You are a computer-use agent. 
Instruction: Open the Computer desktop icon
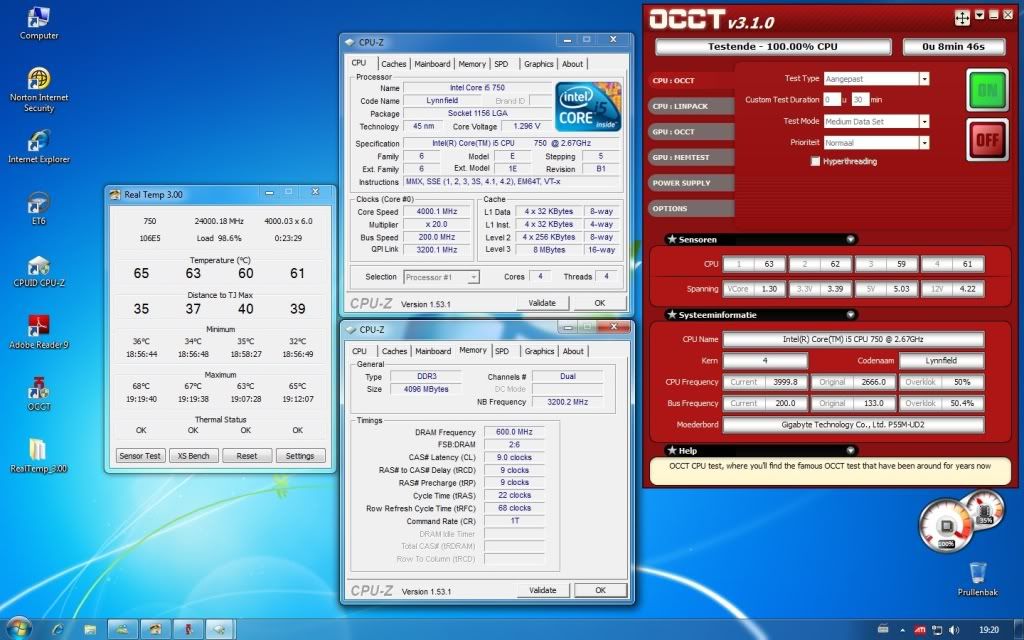(39, 25)
